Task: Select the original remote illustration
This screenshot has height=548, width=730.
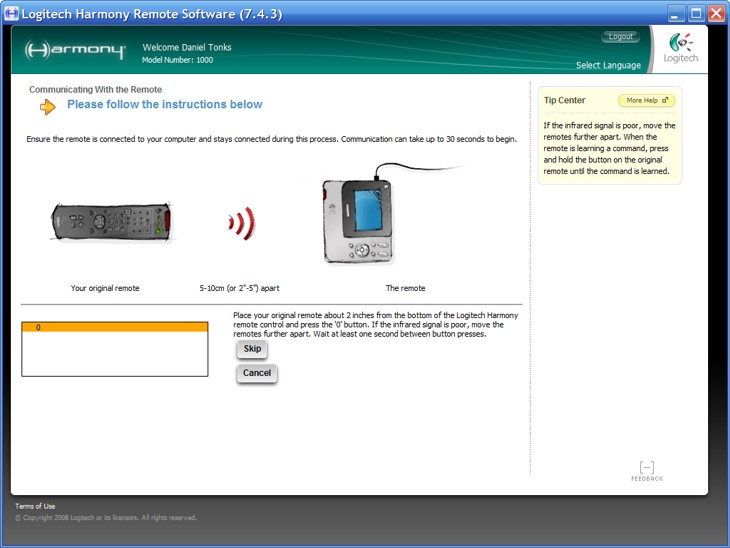Action: click(112, 222)
